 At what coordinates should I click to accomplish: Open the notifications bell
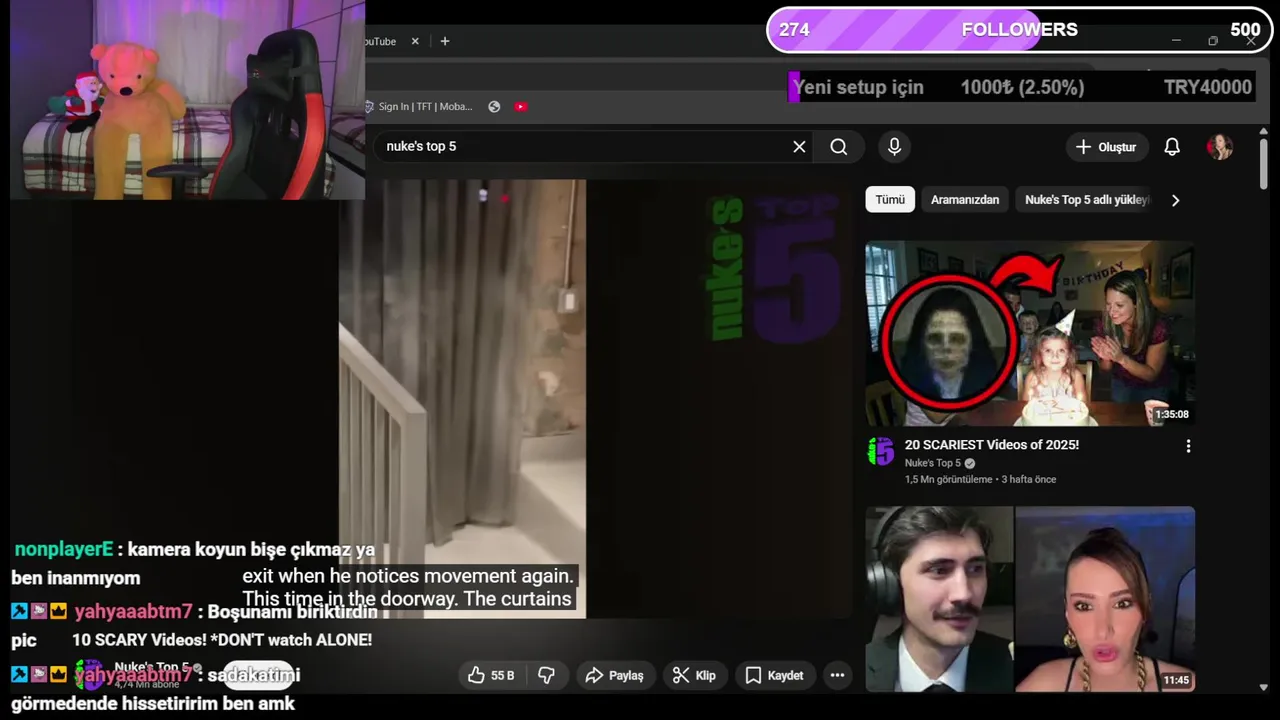(1172, 147)
